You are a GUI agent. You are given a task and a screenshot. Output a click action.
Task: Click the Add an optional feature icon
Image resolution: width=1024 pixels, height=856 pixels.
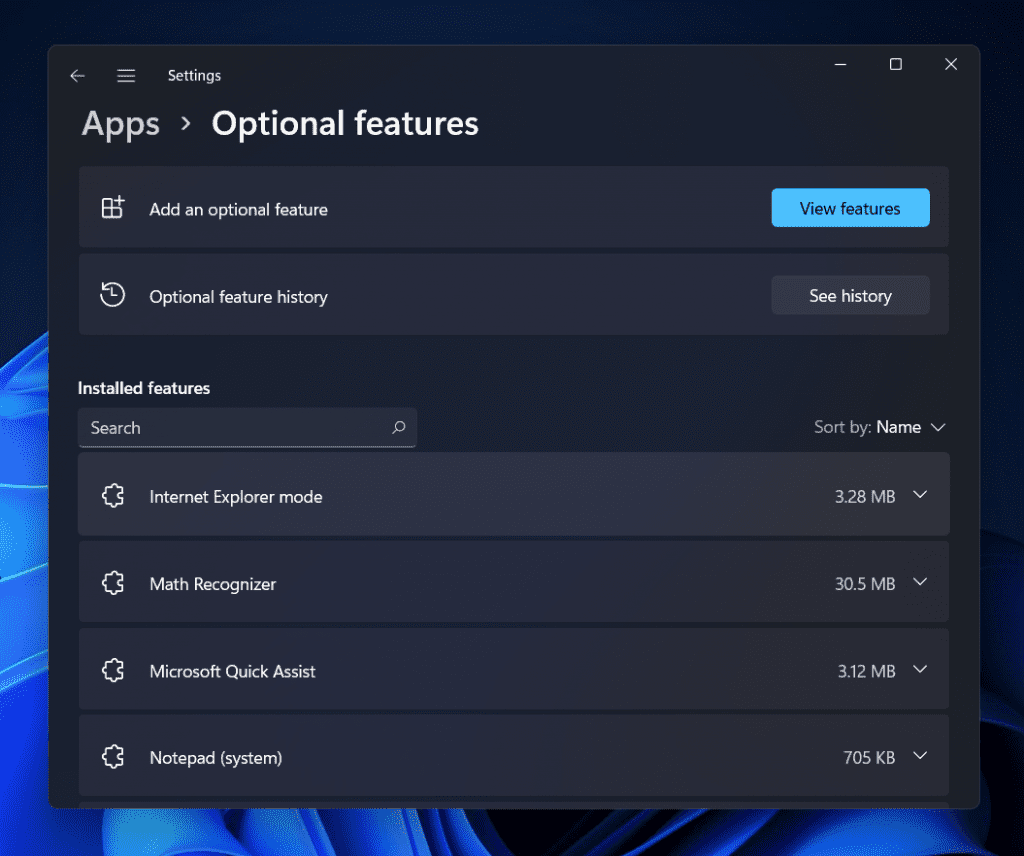tap(113, 208)
